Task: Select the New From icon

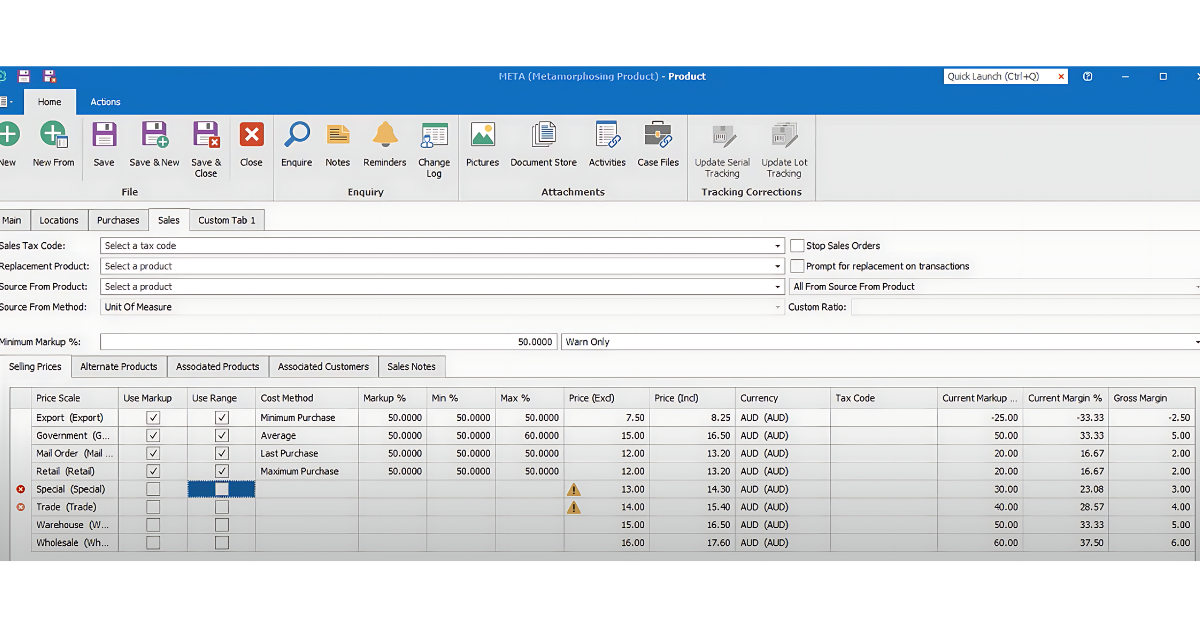Action: click(x=53, y=145)
